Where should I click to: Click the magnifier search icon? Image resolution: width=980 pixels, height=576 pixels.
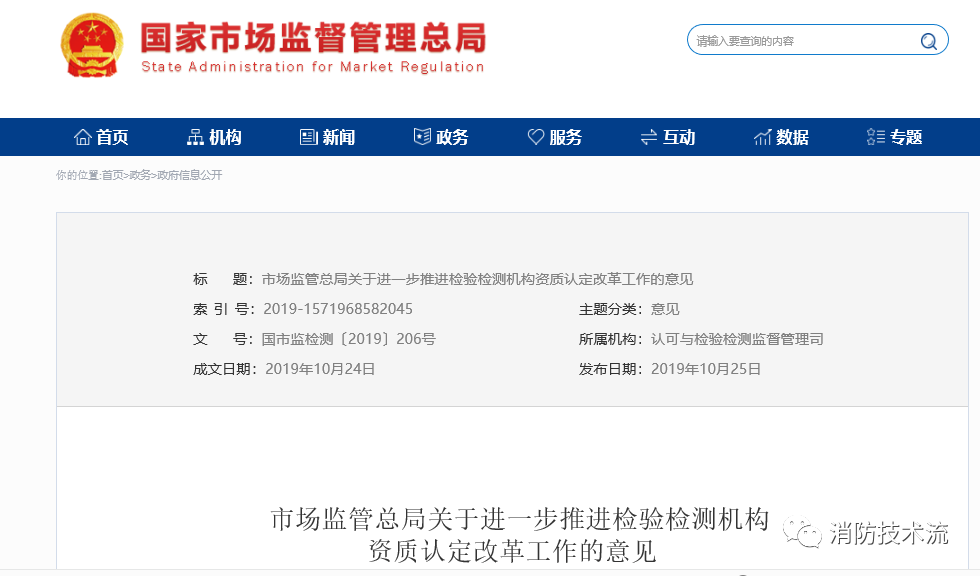[x=929, y=41]
